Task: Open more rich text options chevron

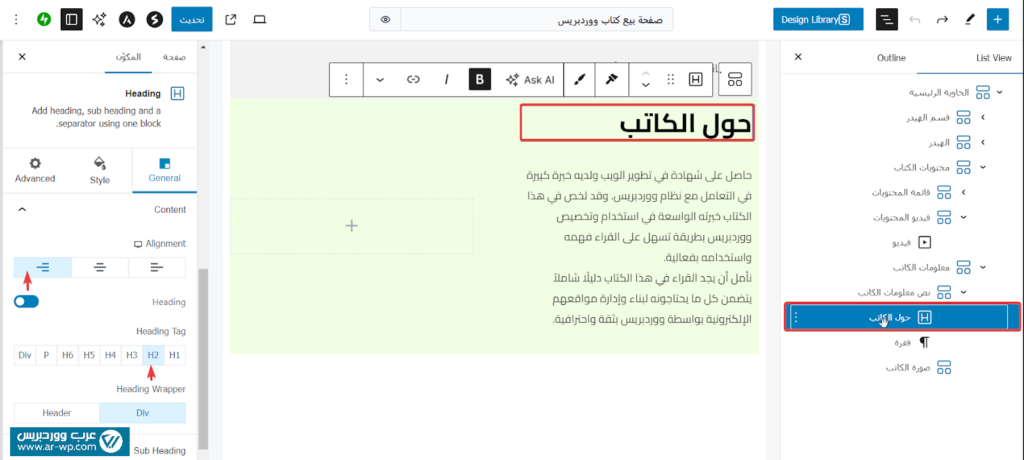Action: click(x=379, y=79)
